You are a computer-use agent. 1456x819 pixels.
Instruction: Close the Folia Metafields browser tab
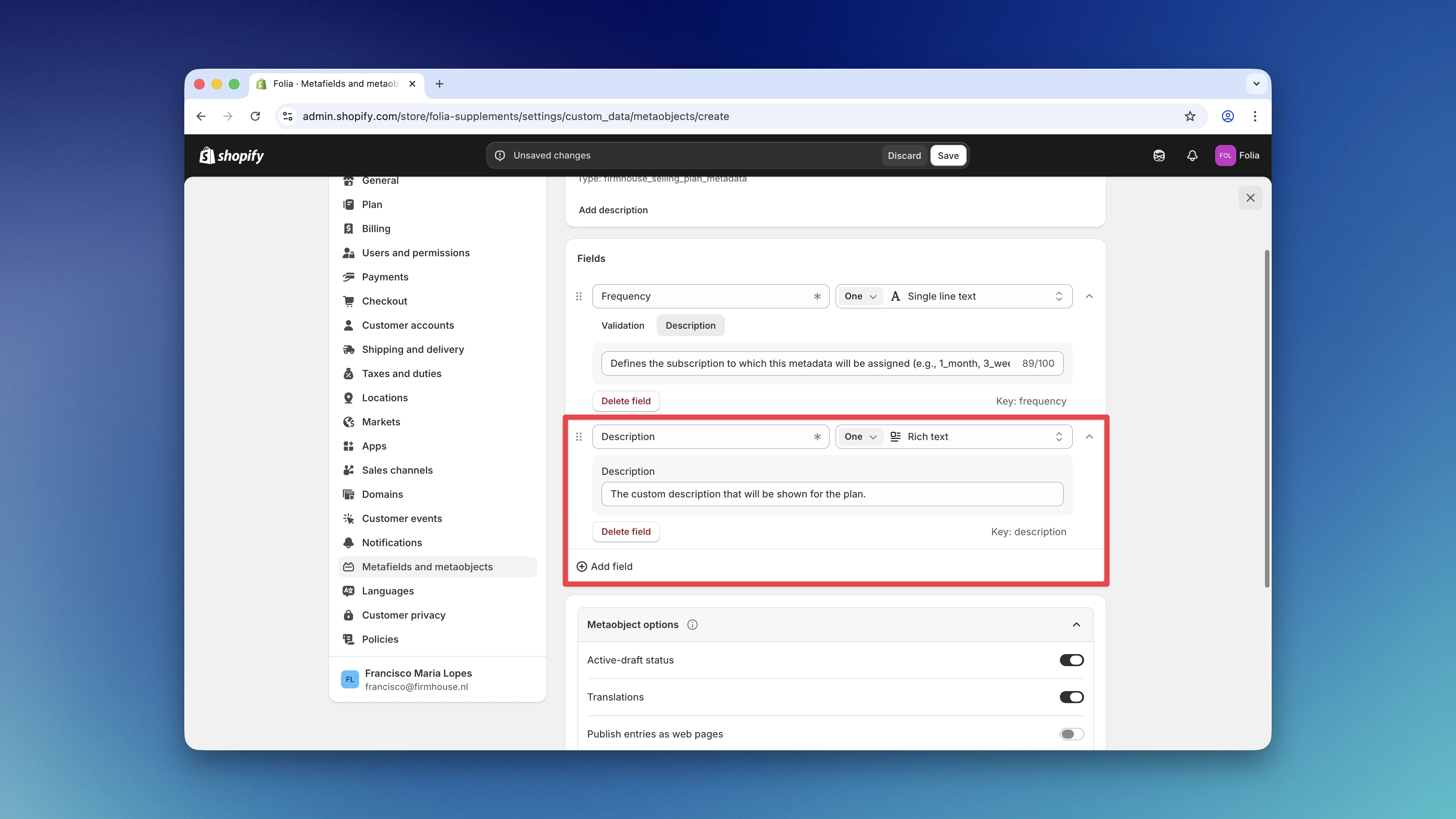point(412,83)
